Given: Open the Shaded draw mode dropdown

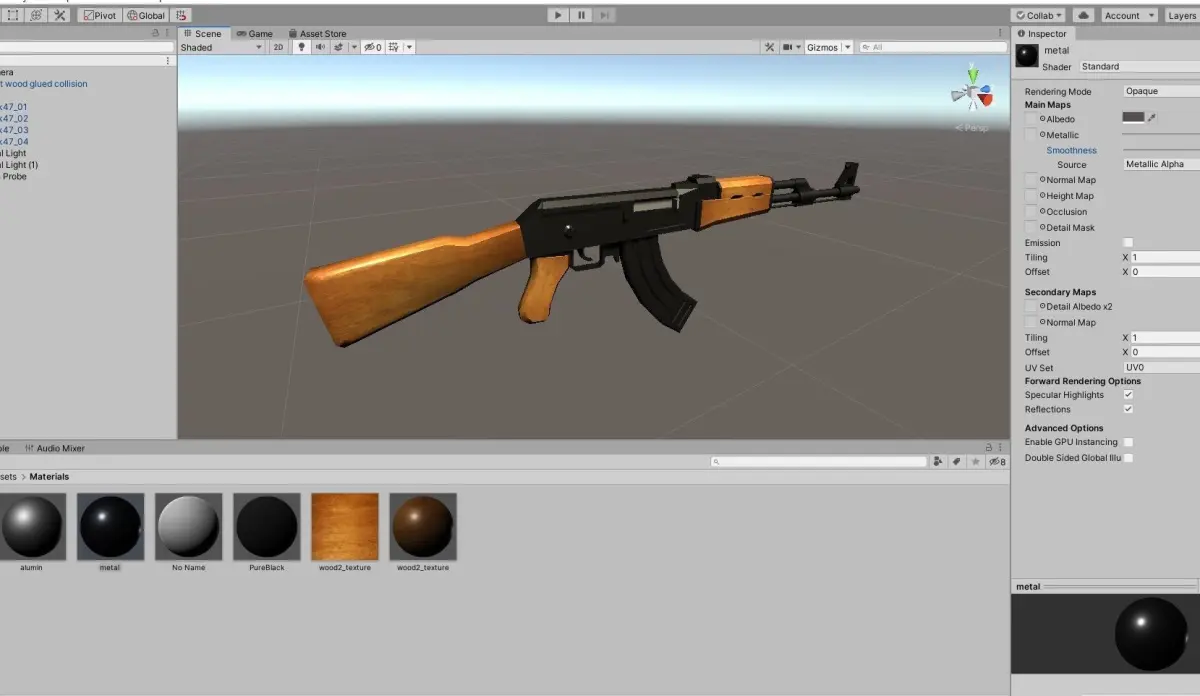Looking at the screenshot, I should coord(222,47).
